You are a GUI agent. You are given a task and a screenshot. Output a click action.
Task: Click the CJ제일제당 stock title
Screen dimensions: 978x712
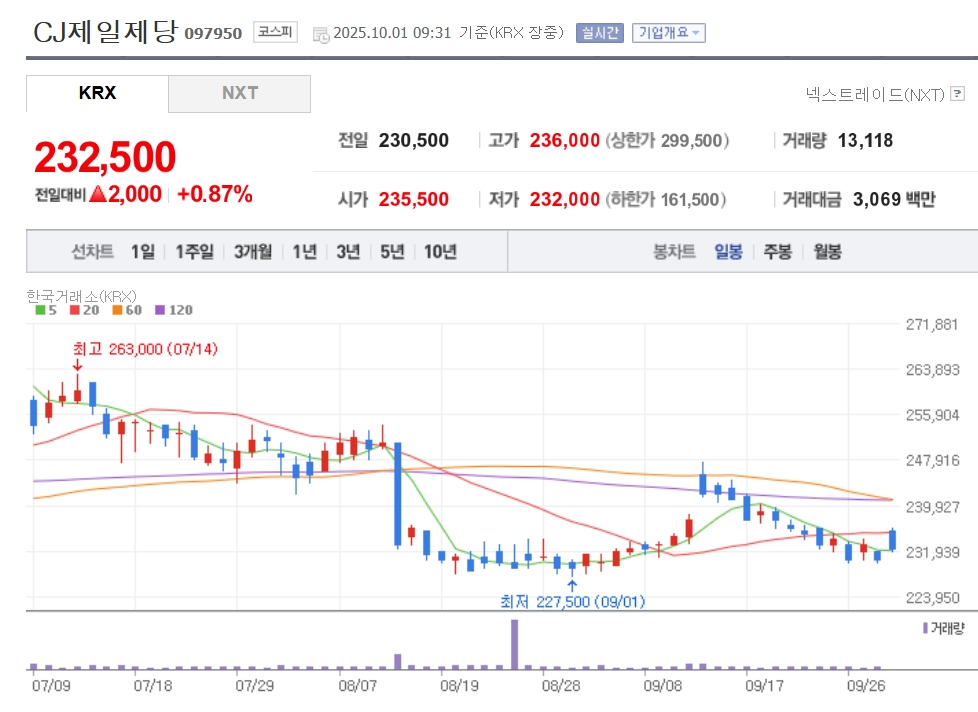(x=105, y=31)
